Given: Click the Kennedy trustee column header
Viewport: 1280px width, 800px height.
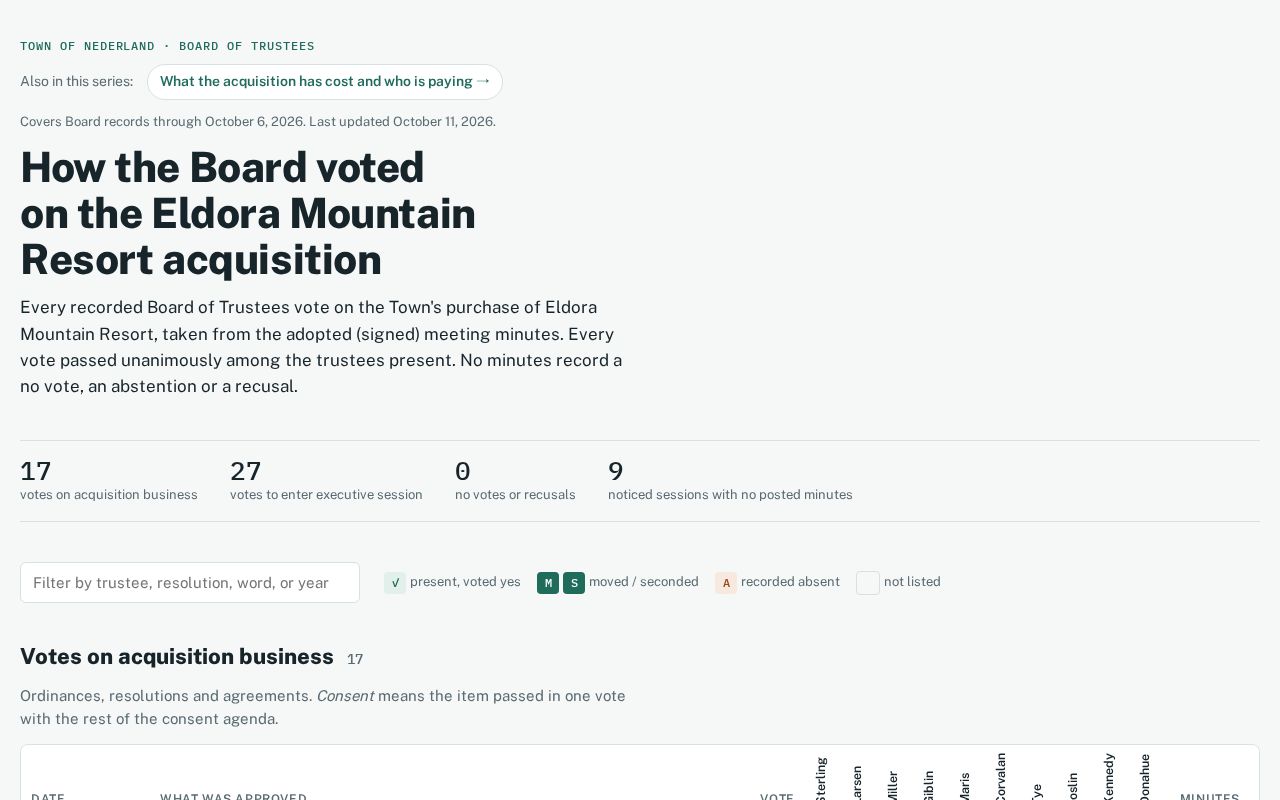Looking at the screenshot, I should pos(1108,776).
